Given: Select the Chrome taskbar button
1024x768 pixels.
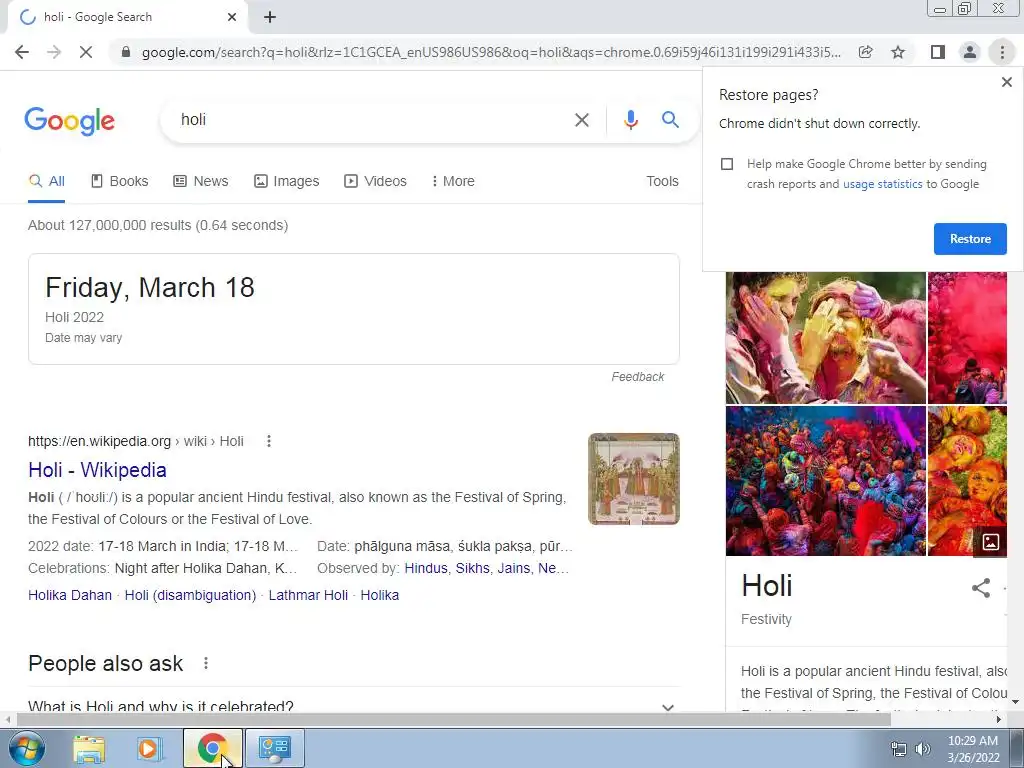Looking at the screenshot, I should click(x=212, y=748).
